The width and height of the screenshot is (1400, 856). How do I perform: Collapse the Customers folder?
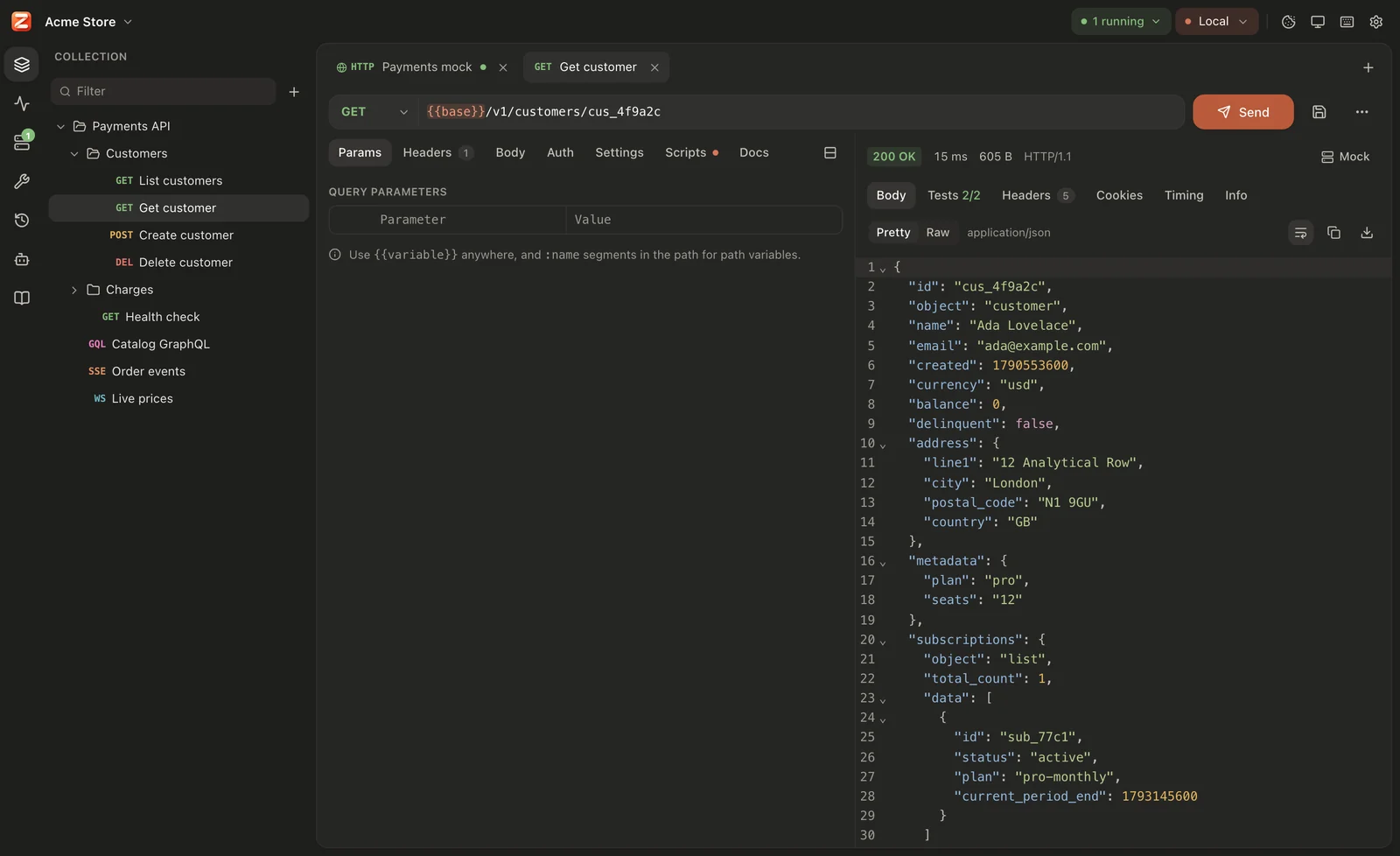point(74,154)
